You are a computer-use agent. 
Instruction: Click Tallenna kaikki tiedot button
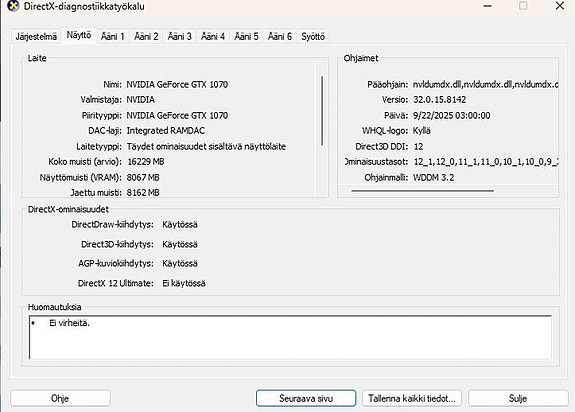pos(412,398)
